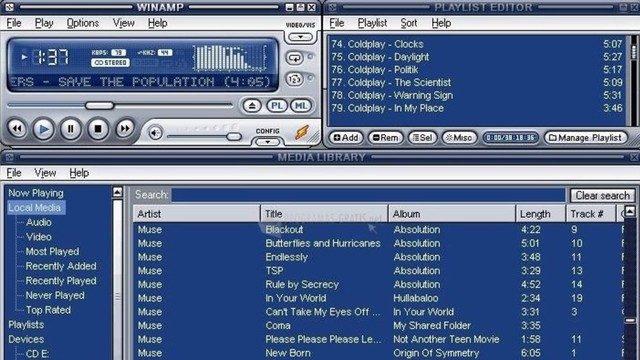Toggle the ML media library button
The image size is (640, 360).
pyautogui.click(x=301, y=106)
